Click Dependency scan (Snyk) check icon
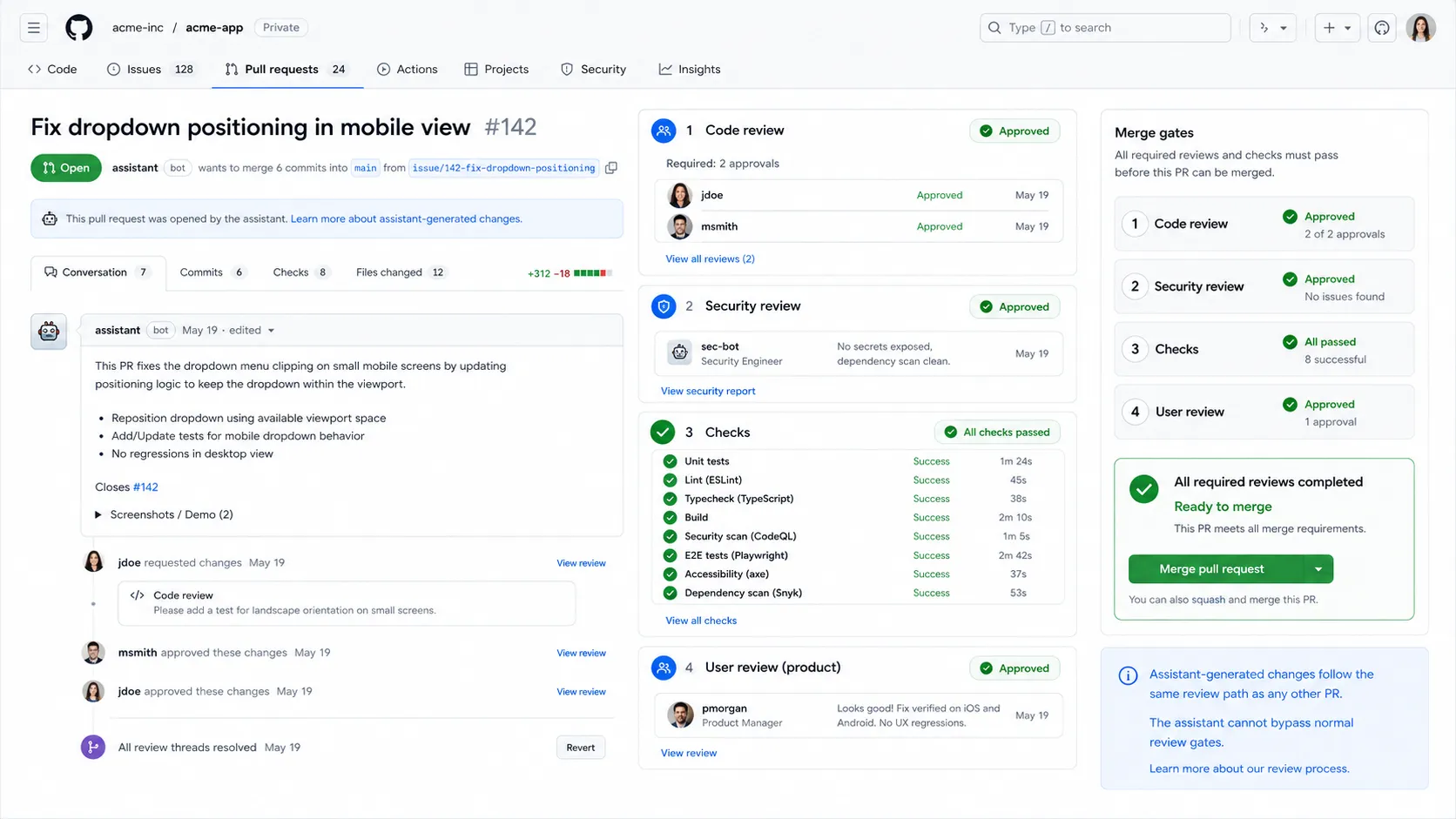This screenshot has width=1456, height=819. (670, 593)
